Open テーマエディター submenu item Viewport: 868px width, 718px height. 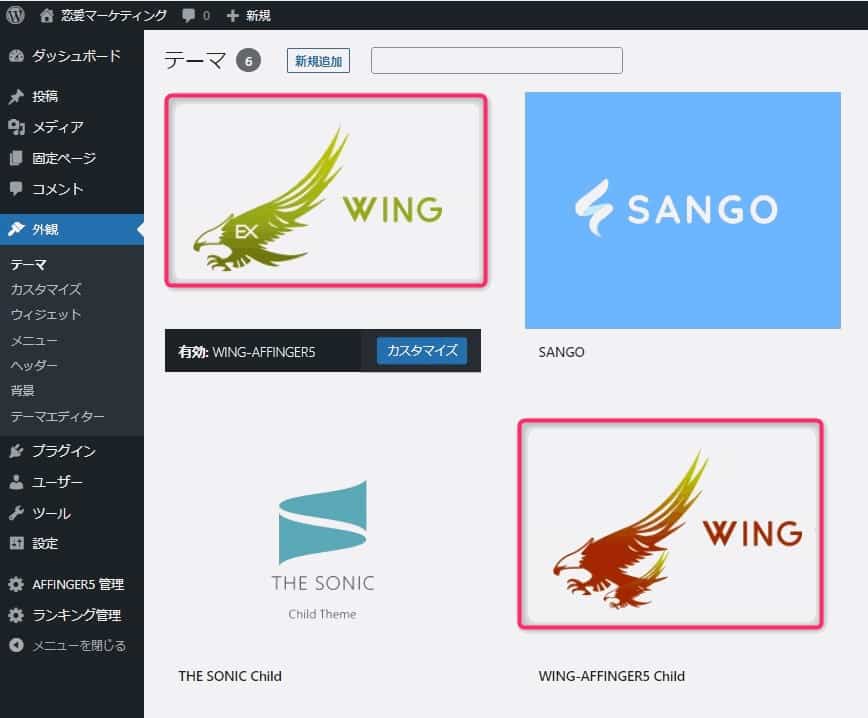pos(57,416)
